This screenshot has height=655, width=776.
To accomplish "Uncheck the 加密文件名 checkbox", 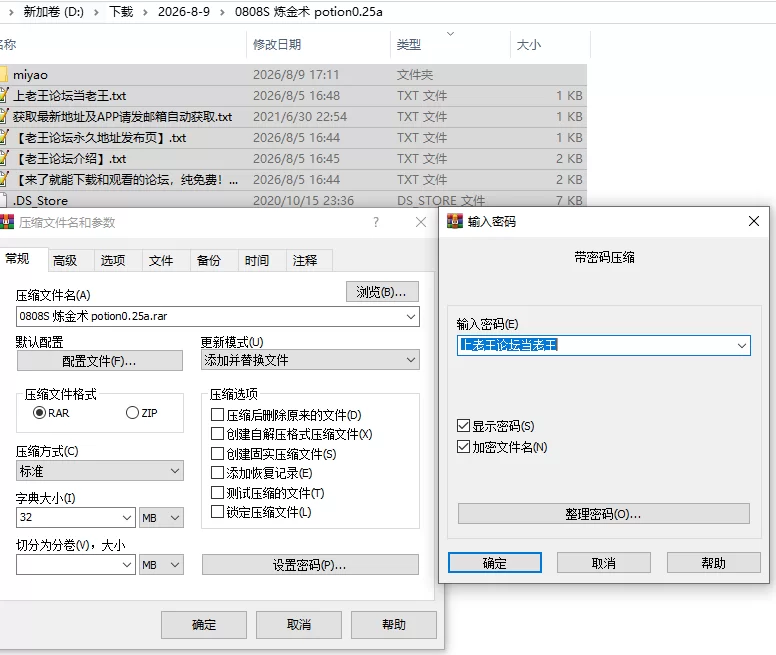I will coord(463,447).
